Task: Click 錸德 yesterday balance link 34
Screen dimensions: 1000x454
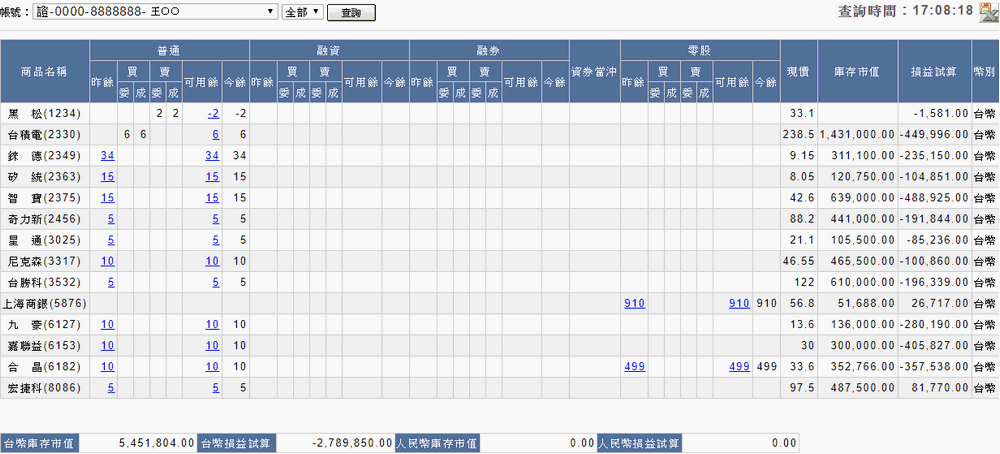Action: point(107,155)
